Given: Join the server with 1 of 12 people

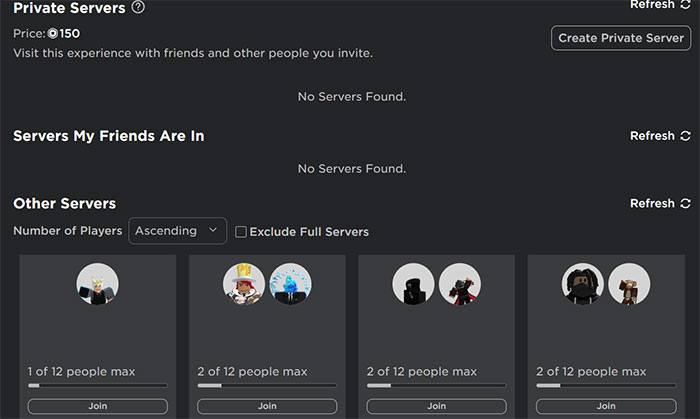Looking at the screenshot, I should coord(98,406).
